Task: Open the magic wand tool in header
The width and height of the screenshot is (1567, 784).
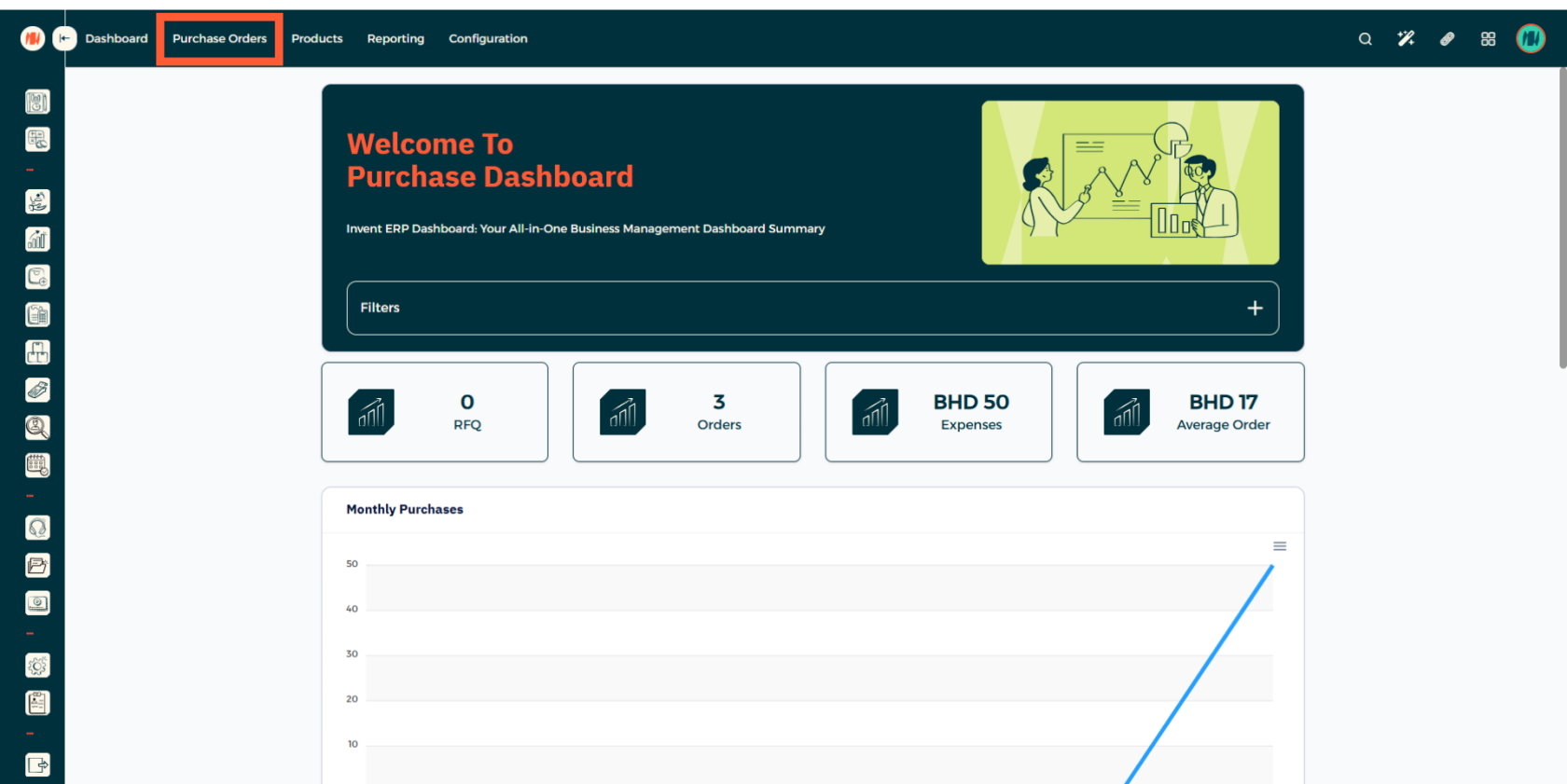Action: [x=1406, y=39]
